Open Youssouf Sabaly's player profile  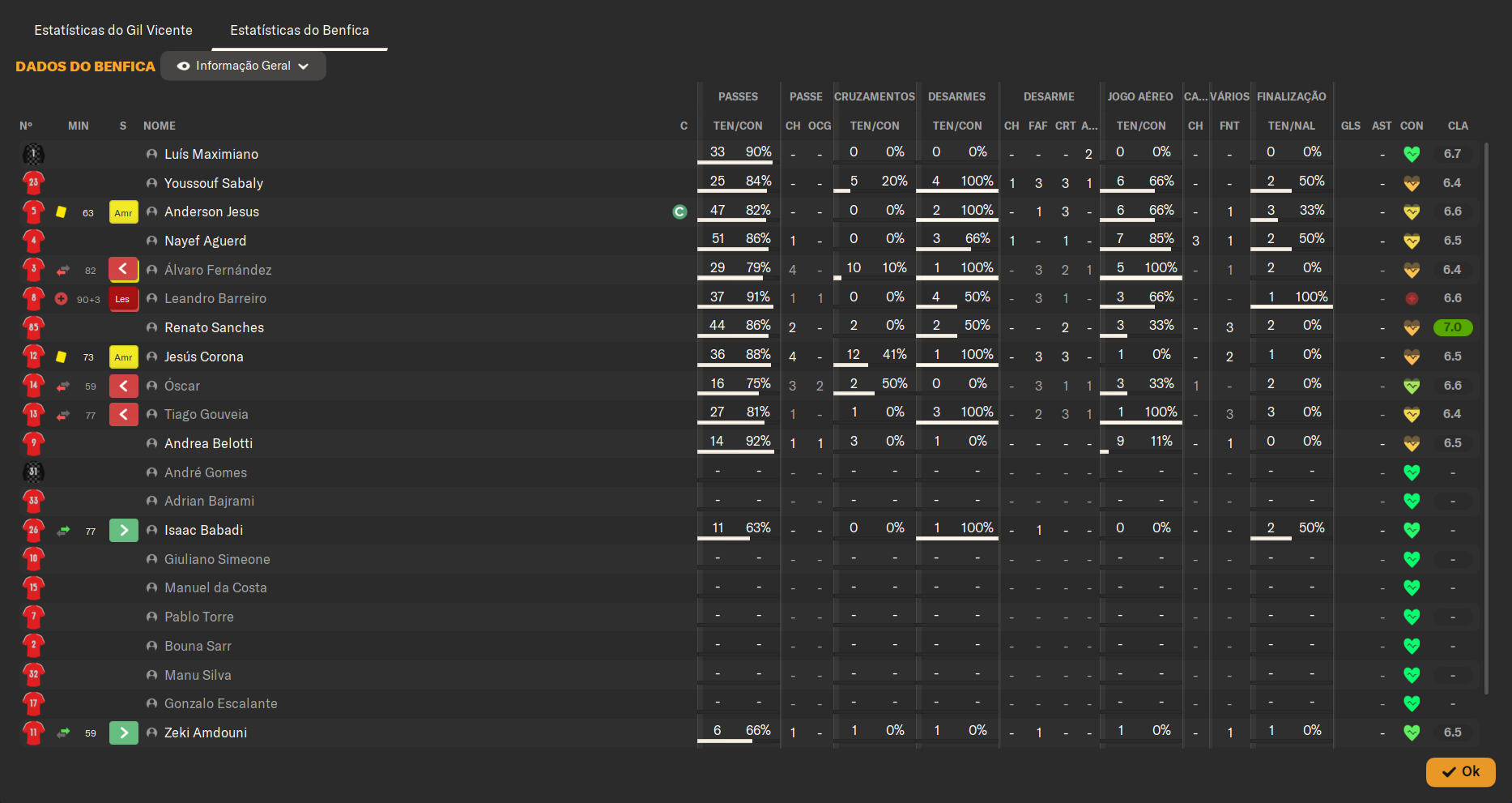pos(214,183)
